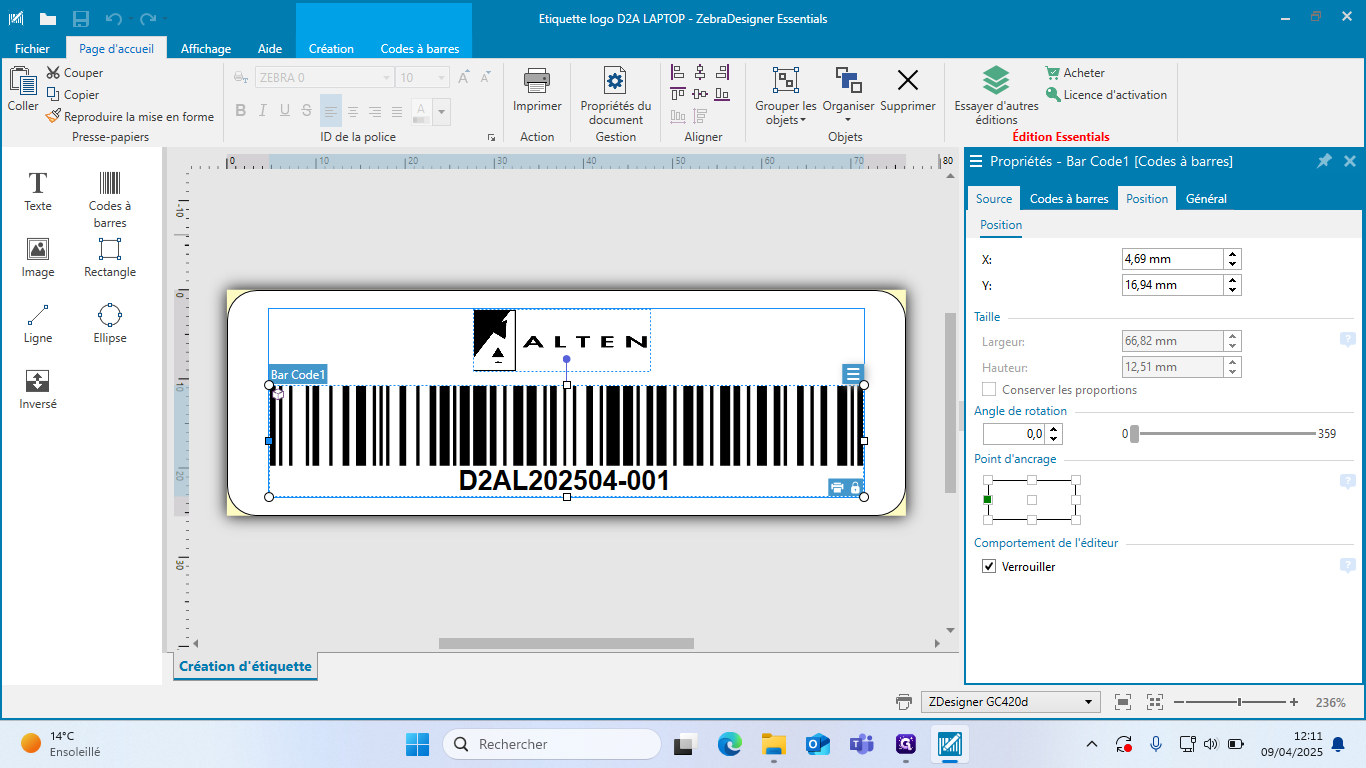
Task: Select the Inversé tool
Action: 38,390
